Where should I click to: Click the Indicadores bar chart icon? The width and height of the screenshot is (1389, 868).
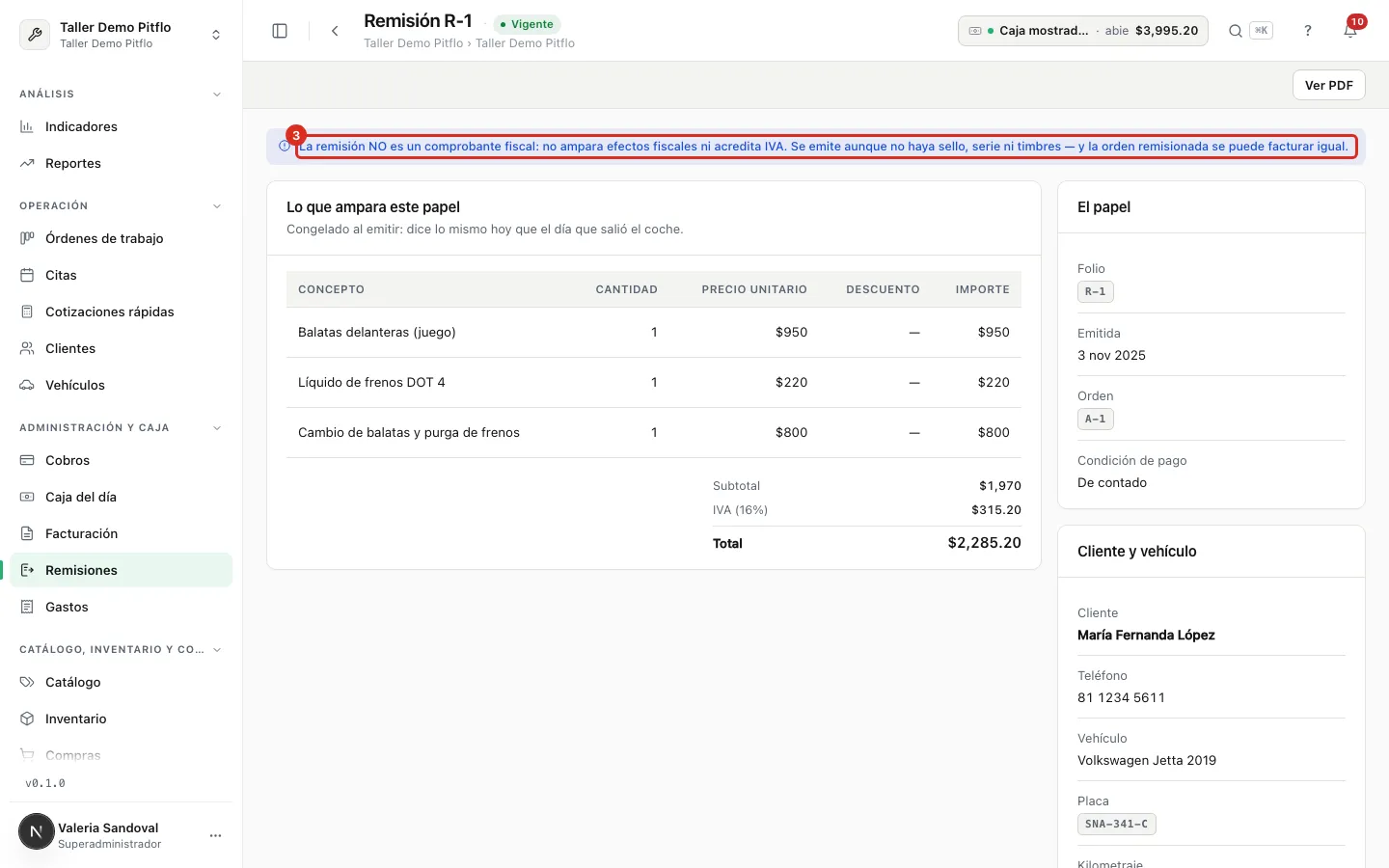(27, 126)
